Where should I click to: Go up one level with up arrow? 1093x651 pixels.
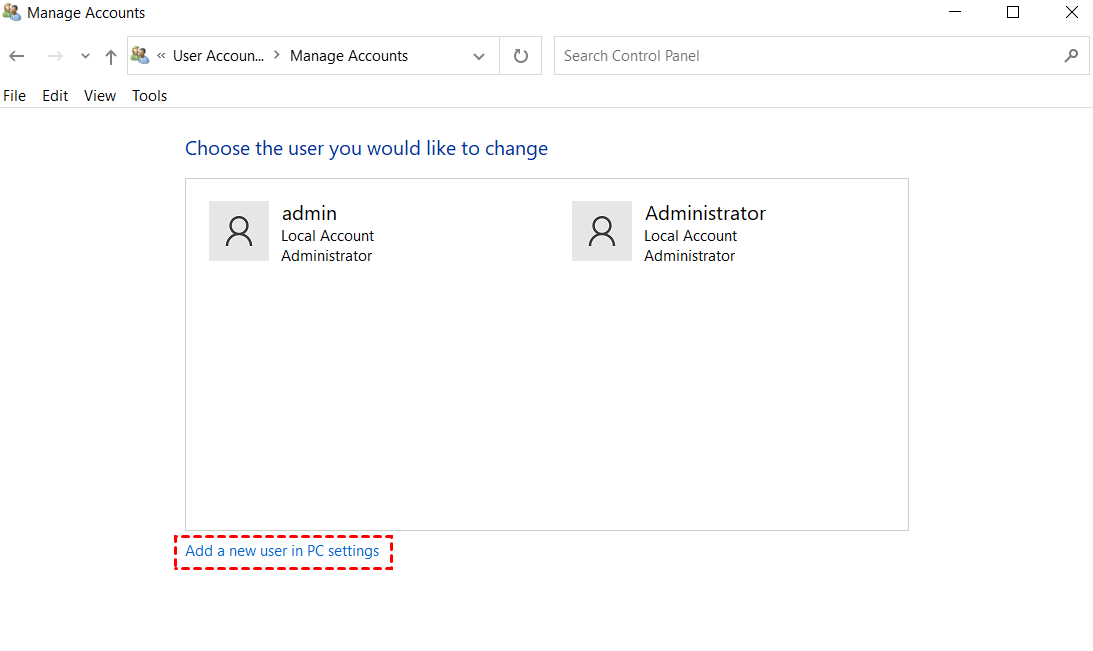pyautogui.click(x=111, y=56)
